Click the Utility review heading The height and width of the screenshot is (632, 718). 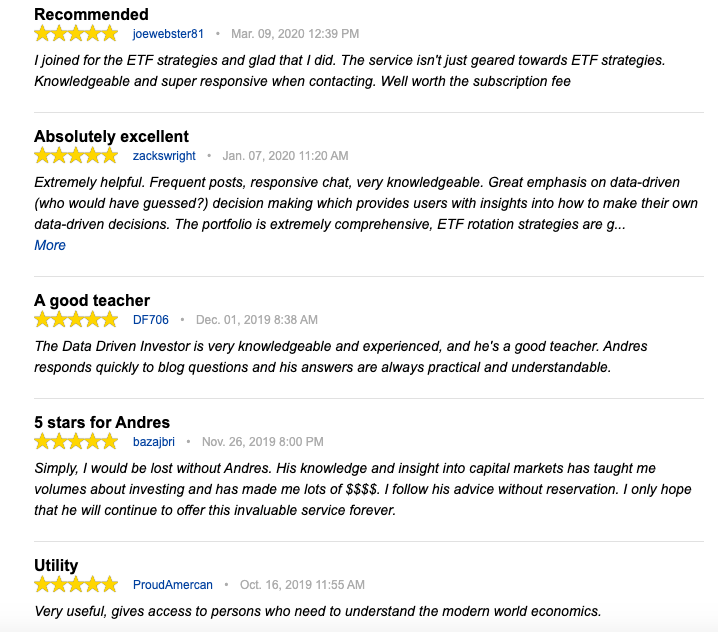(x=56, y=565)
